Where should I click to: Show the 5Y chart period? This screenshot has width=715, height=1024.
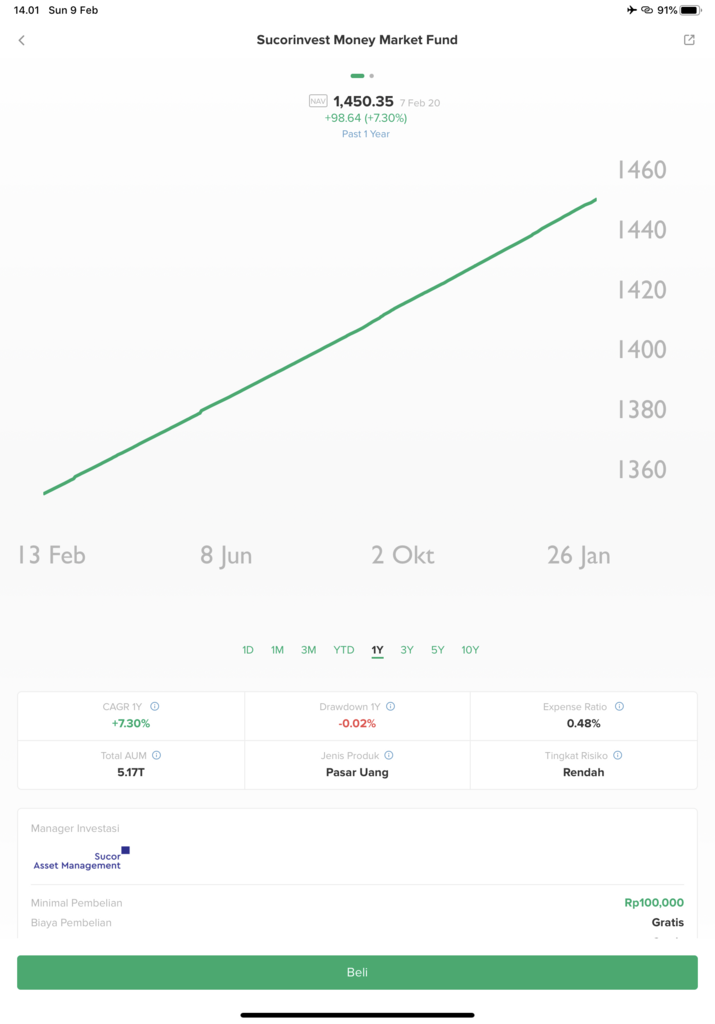437,650
